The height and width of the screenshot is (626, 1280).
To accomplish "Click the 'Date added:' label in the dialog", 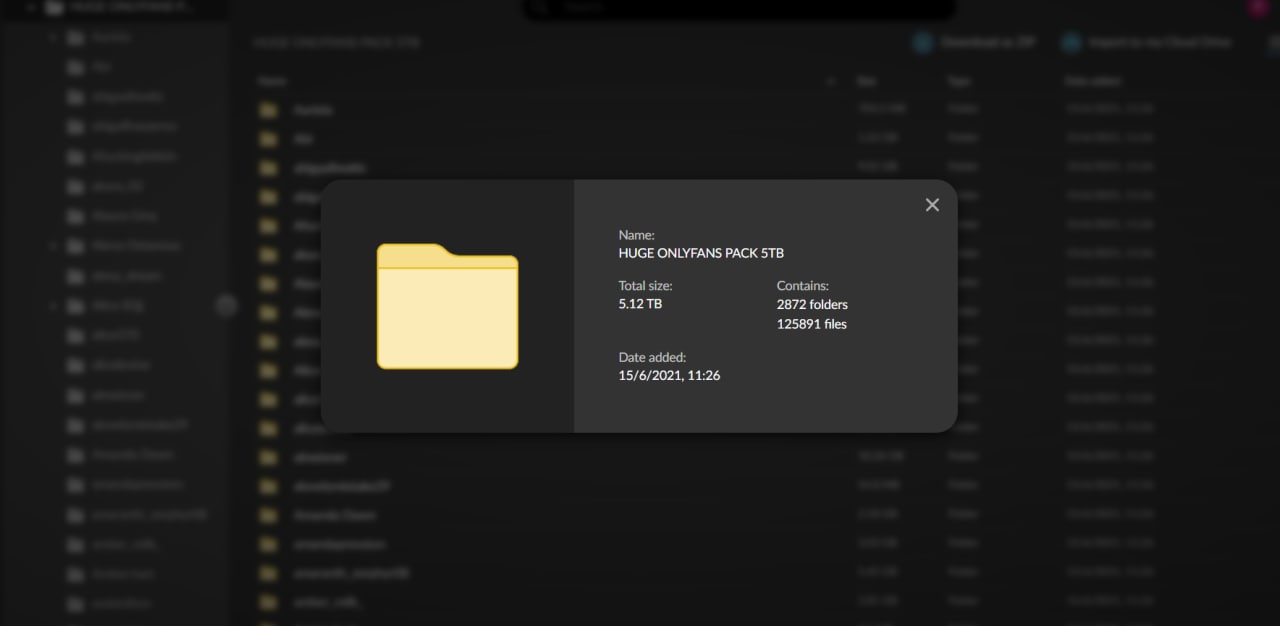I will tap(652, 357).
